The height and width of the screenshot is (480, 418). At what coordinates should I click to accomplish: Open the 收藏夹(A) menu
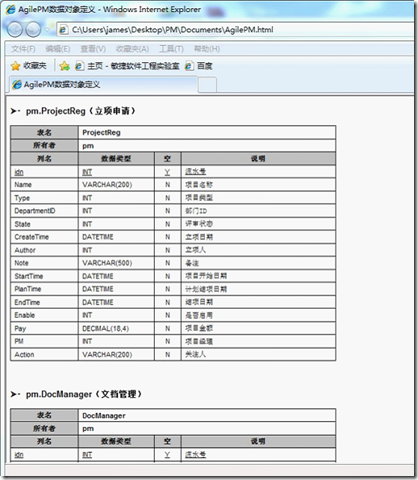coord(132,49)
